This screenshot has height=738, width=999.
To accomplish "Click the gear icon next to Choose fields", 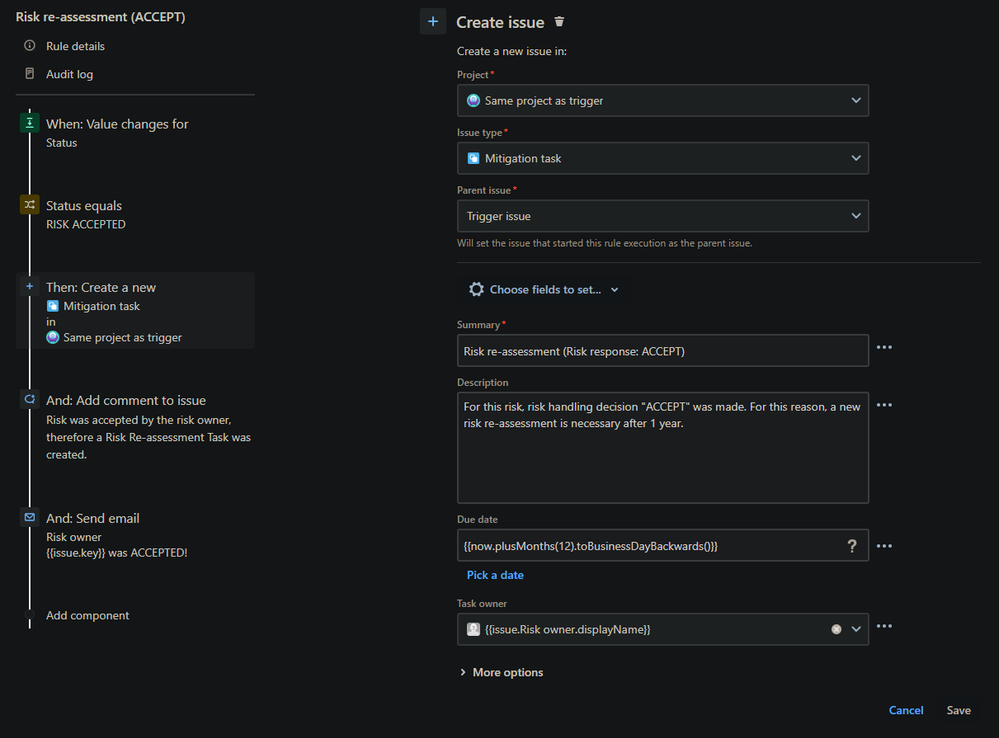I will [476, 289].
